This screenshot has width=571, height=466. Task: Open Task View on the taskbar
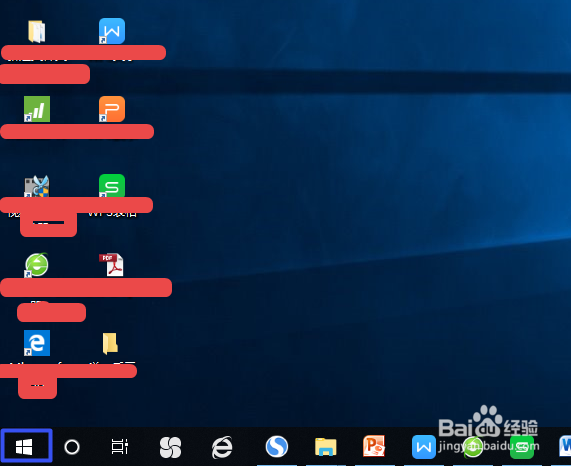pos(119,446)
